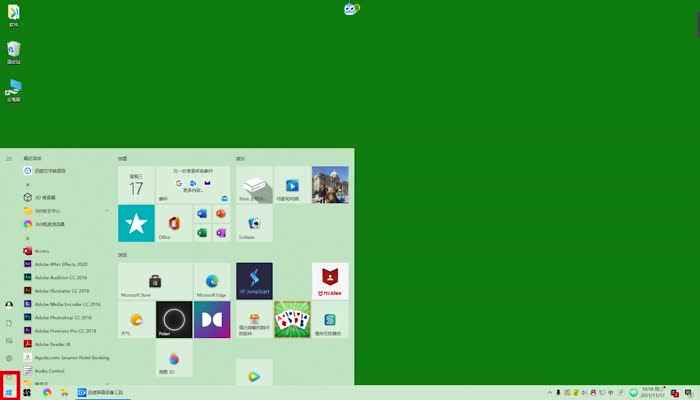Open the Microsoft Edge tile
Screen dimensions: 700x400
[x=212, y=282]
